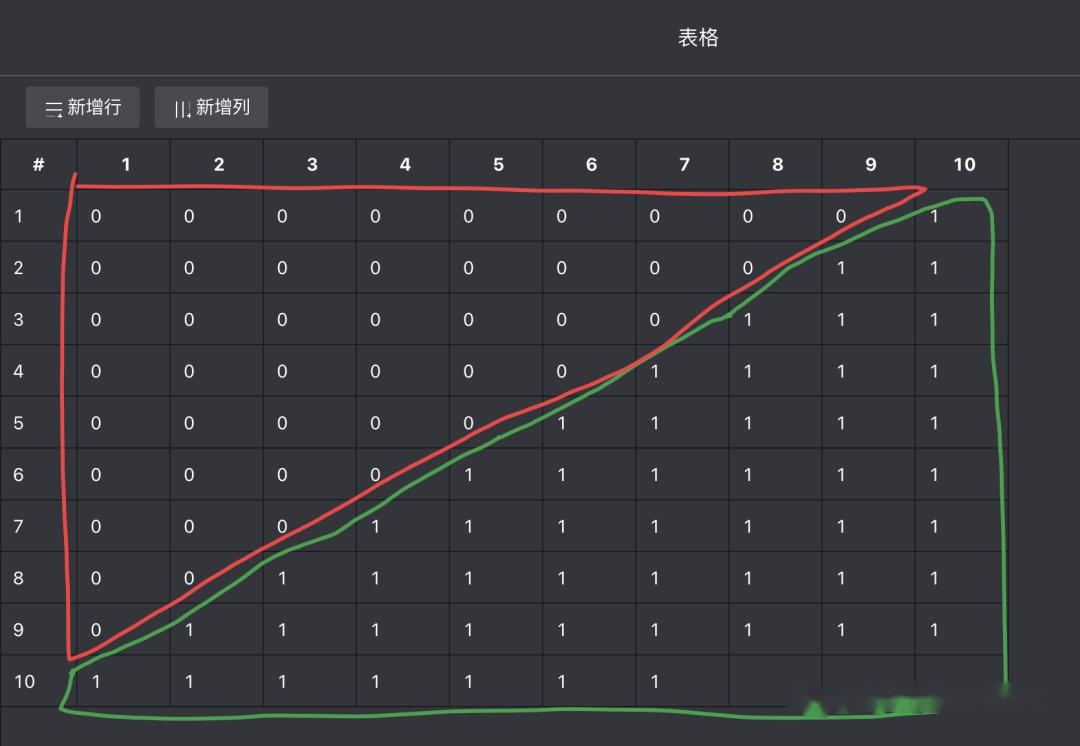Select column header 10

point(963,164)
